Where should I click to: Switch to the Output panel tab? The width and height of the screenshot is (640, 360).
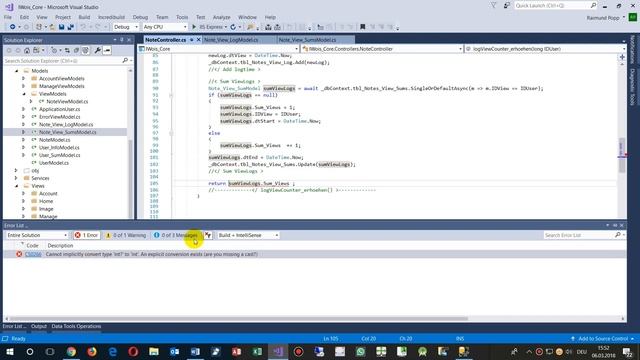[x=39, y=327]
